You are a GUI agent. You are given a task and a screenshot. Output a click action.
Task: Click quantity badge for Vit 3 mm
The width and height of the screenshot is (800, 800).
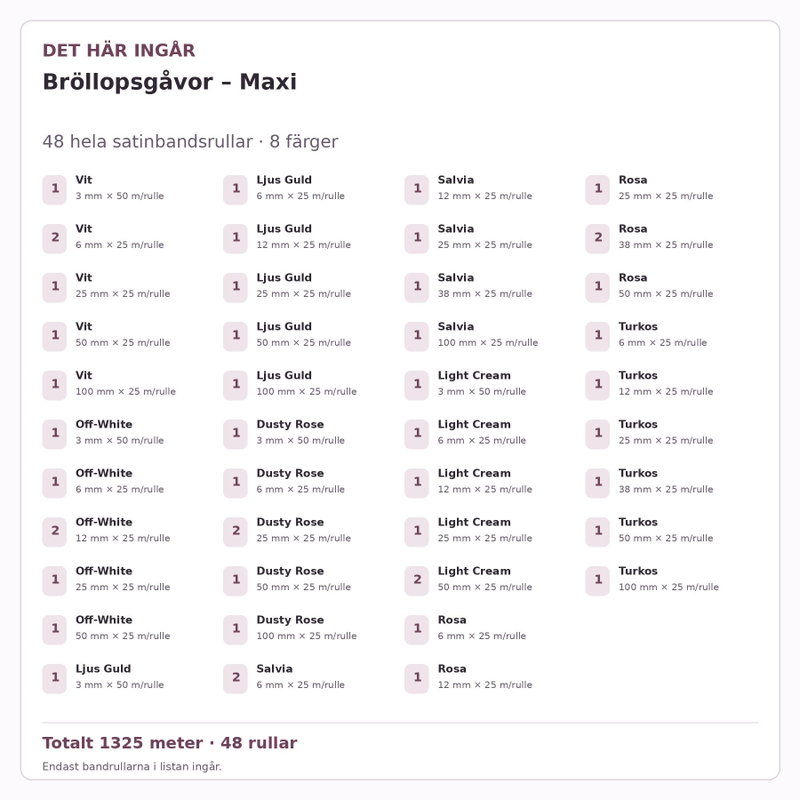[55, 189]
